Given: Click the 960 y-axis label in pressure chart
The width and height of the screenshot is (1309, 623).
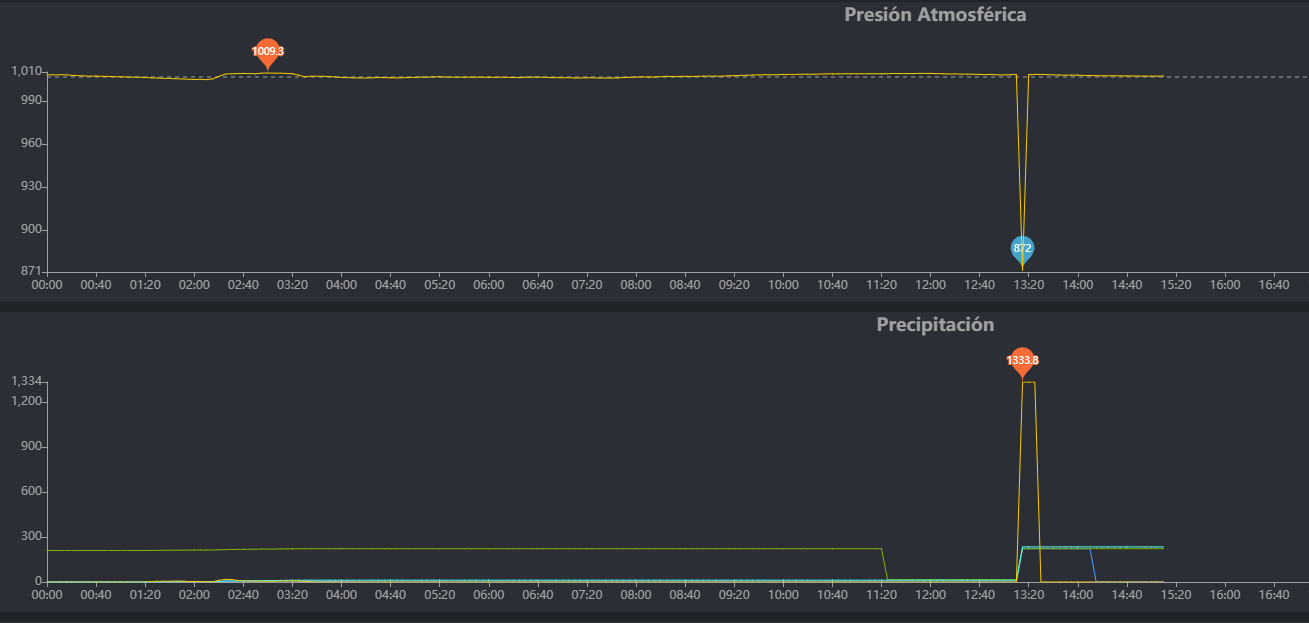Looking at the screenshot, I should tap(30, 144).
